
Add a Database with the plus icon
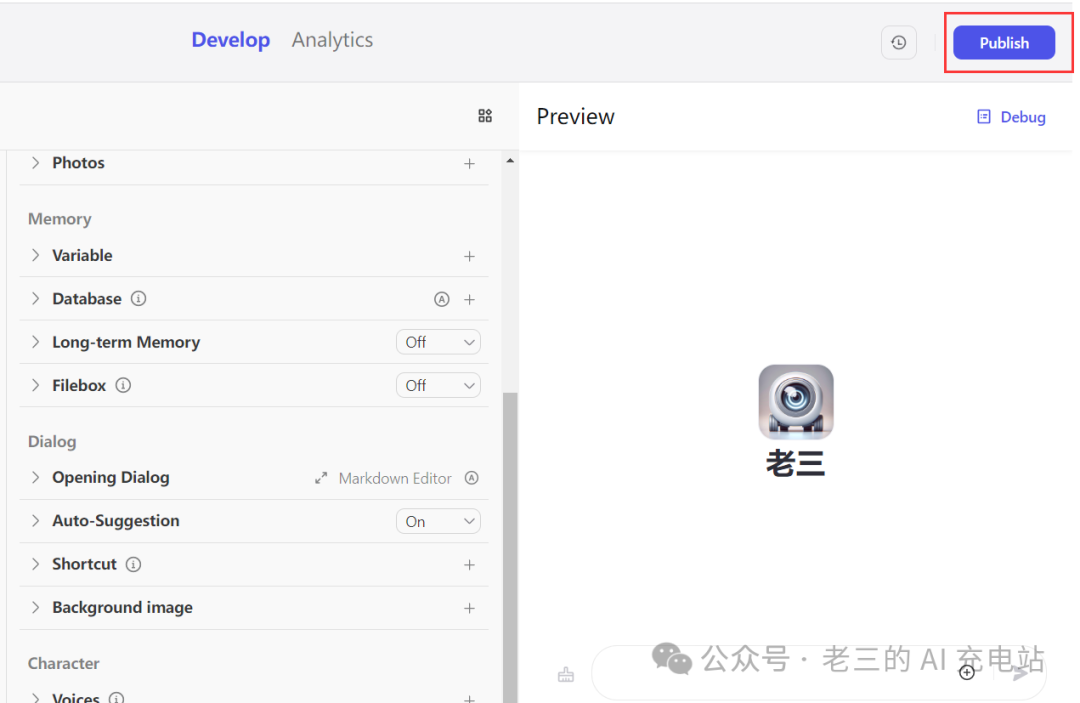(x=469, y=300)
